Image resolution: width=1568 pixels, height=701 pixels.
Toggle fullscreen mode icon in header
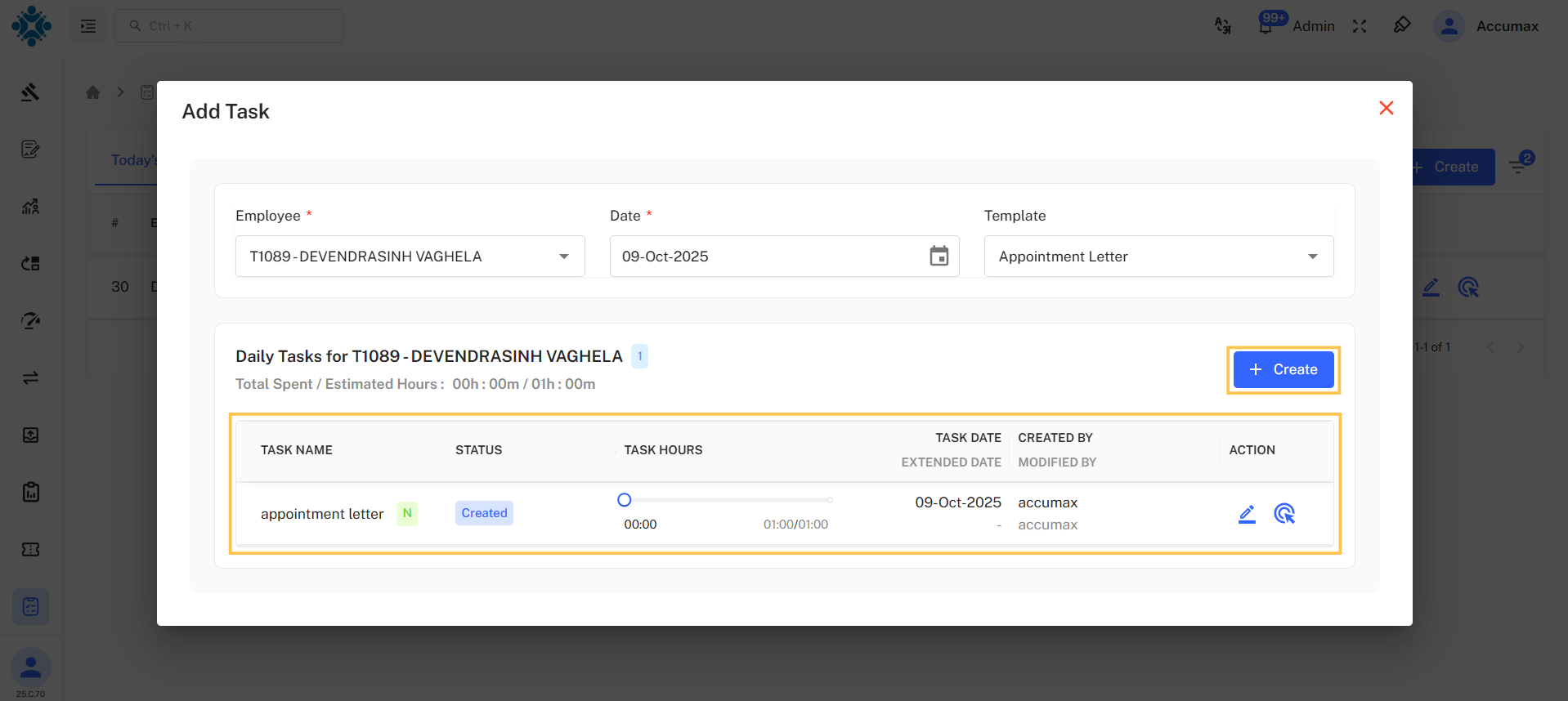click(1359, 26)
